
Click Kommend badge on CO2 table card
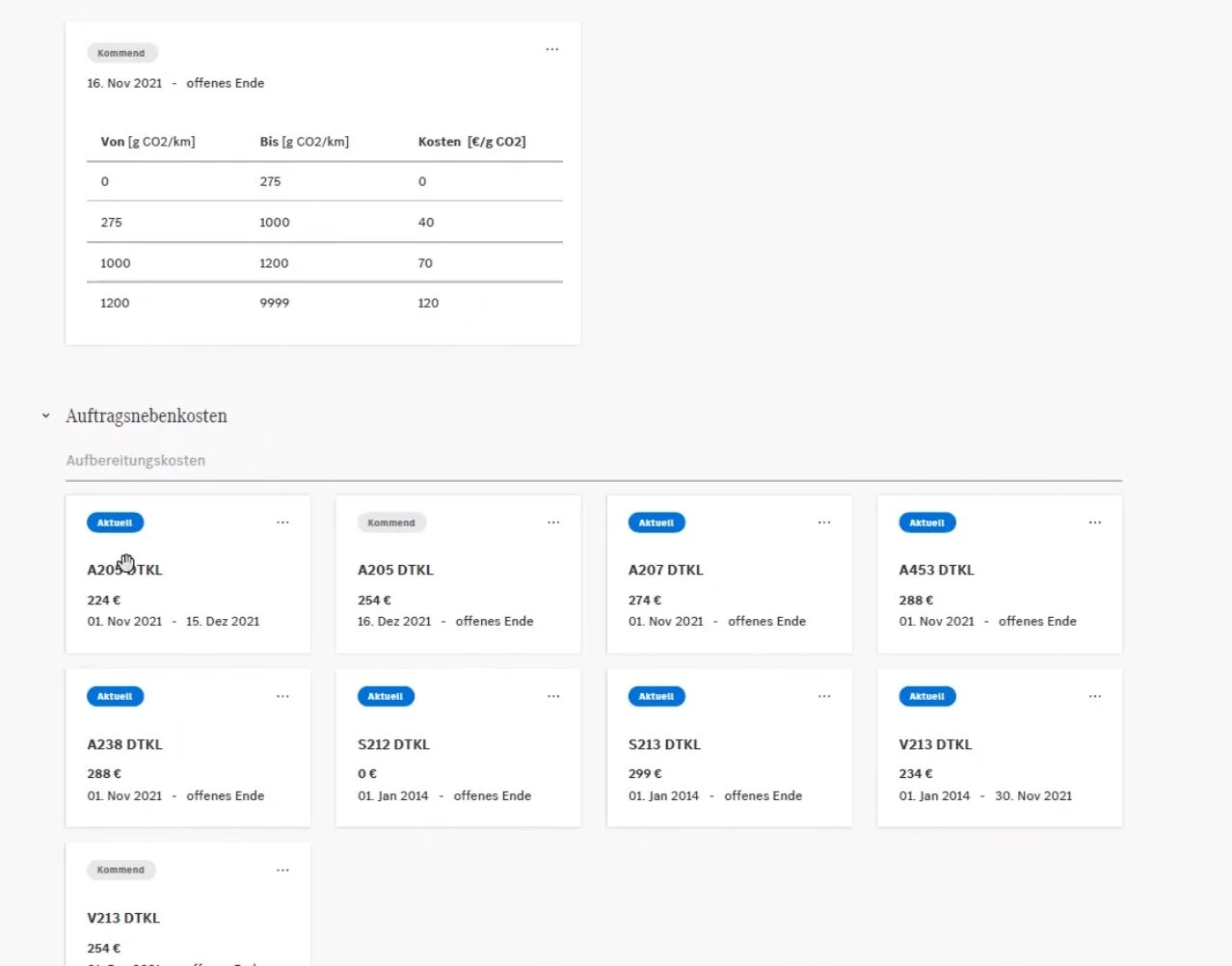pyautogui.click(x=121, y=53)
